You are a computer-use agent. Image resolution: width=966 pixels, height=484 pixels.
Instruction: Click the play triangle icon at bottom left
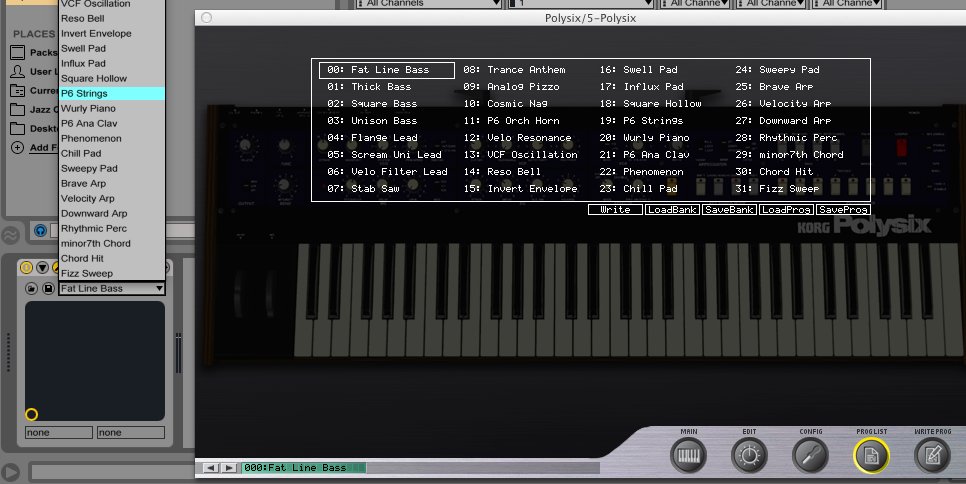(x=10, y=472)
